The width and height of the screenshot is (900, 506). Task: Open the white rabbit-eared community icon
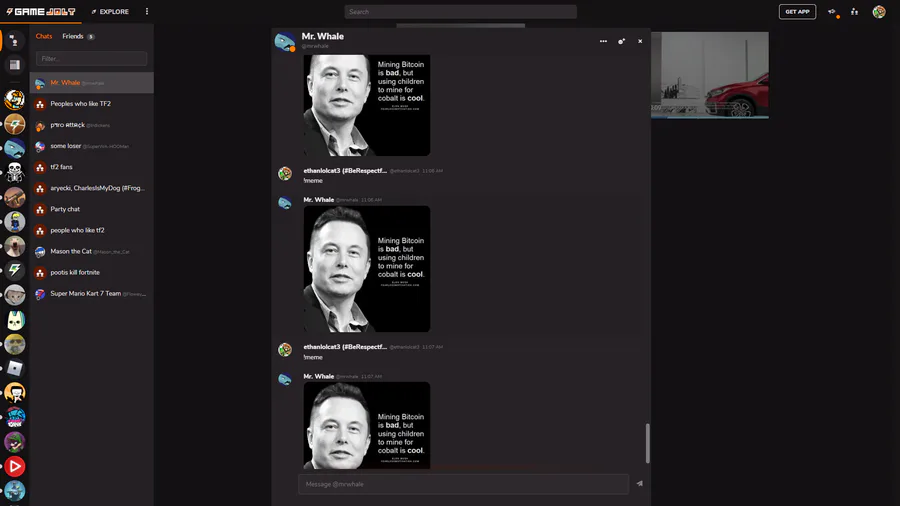point(14,320)
